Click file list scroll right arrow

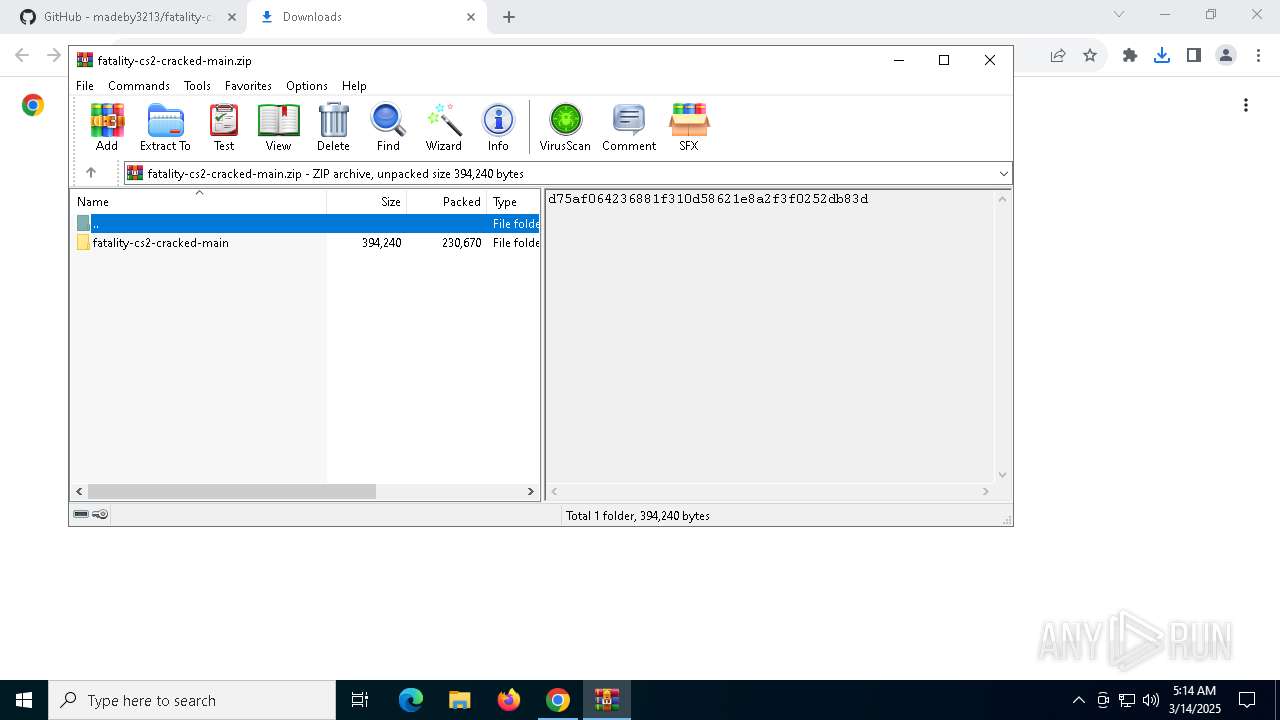tap(531, 491)
